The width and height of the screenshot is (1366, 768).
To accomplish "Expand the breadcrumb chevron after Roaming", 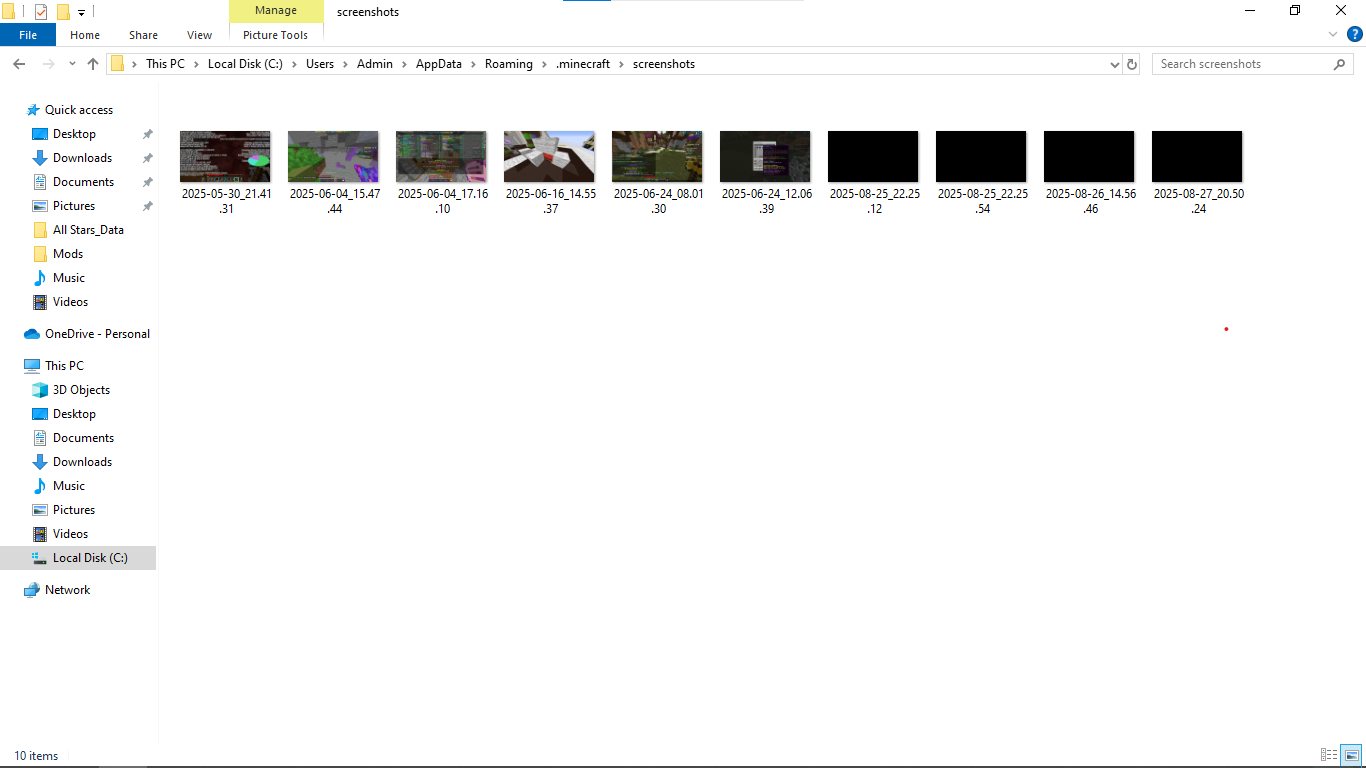I will 544,64.
